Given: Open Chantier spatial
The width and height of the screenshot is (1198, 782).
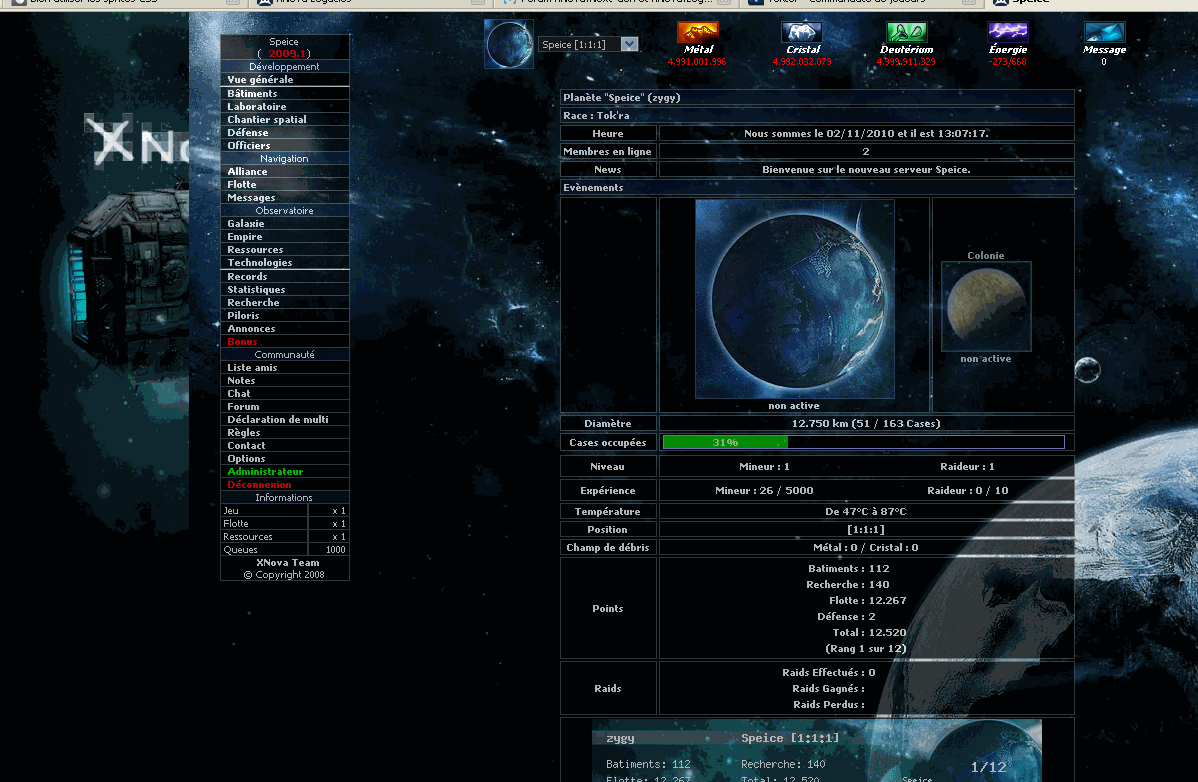Looking at the screenshot, I should [x=267, y=119].
